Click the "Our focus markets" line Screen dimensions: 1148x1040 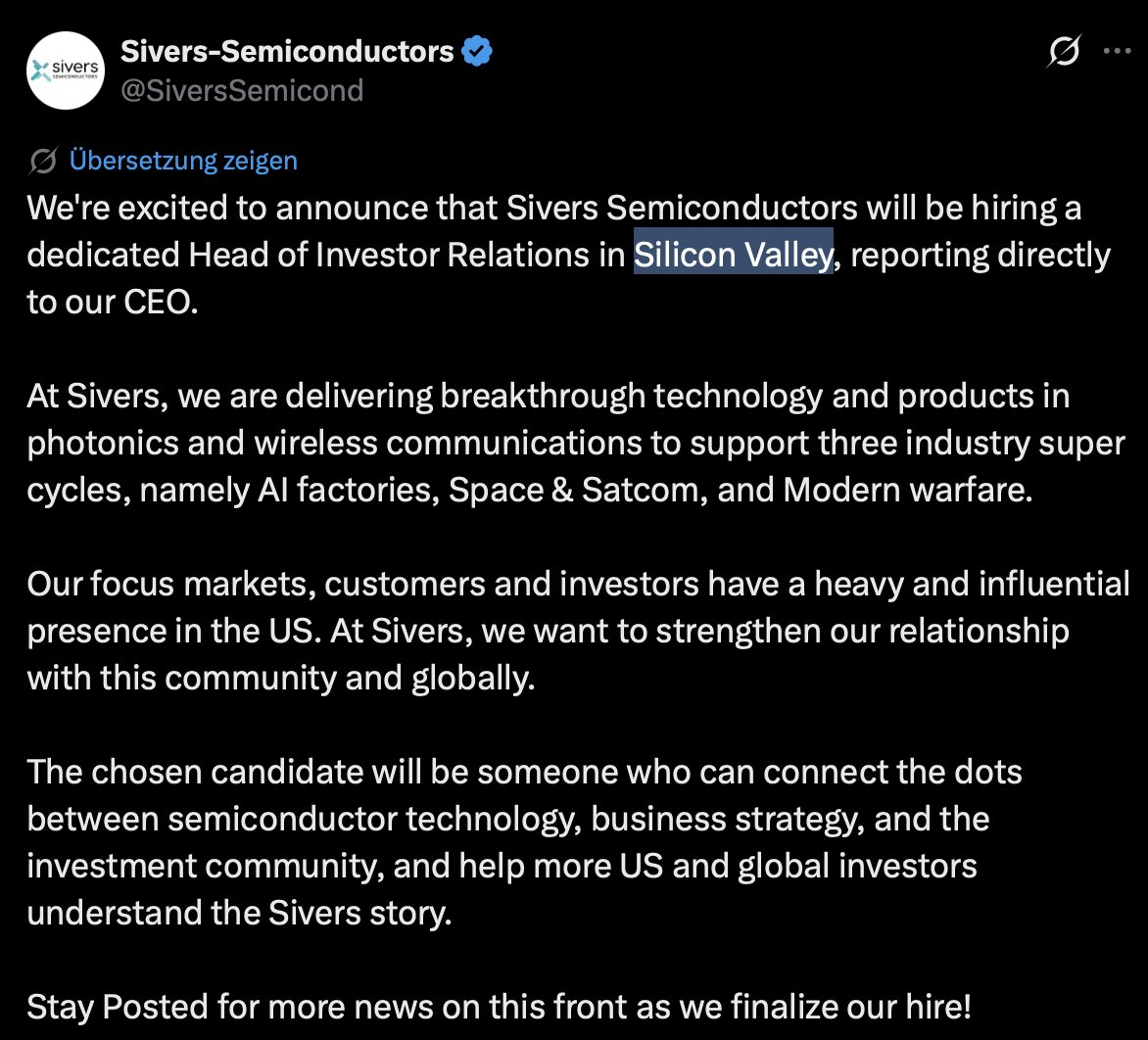pyautogui.click(x=578, y=584)
